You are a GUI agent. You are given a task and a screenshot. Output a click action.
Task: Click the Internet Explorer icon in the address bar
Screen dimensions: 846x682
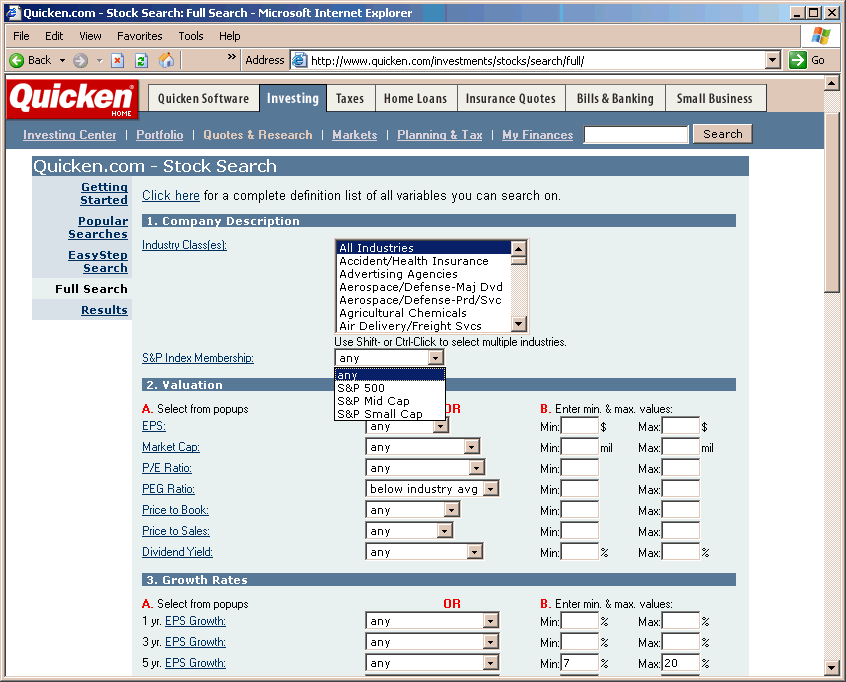(x=299, y=59)
